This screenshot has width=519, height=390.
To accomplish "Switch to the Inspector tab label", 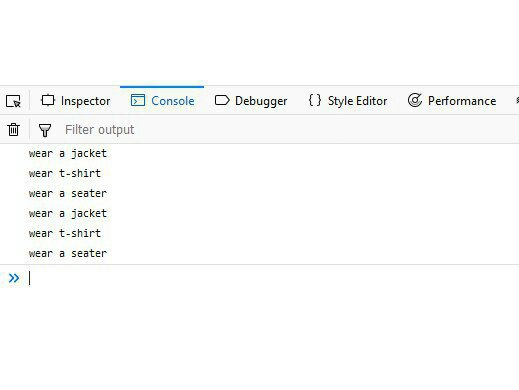I will 85,101.
